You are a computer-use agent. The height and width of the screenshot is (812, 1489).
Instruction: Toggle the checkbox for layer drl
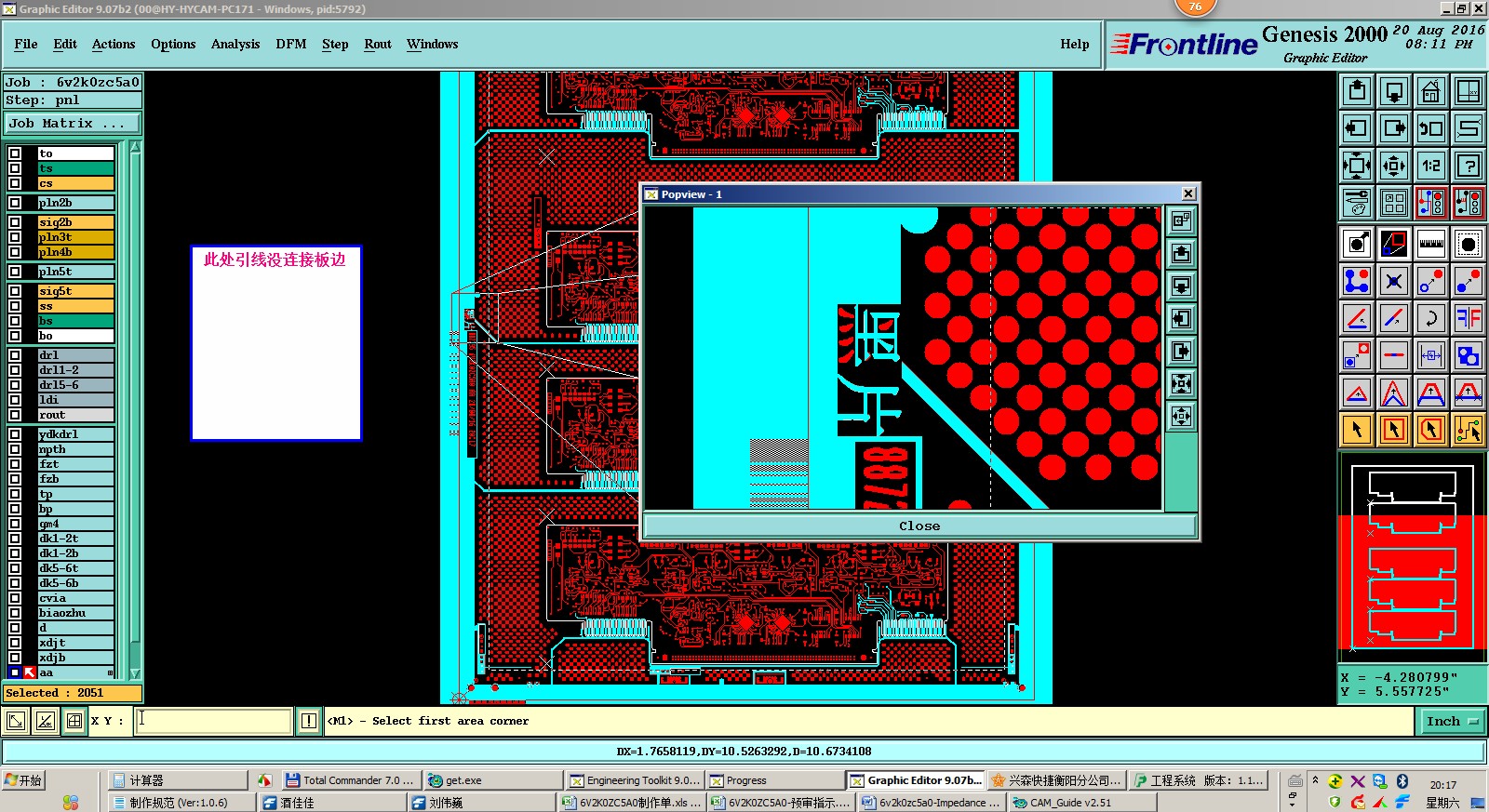[x=15, y=355]
